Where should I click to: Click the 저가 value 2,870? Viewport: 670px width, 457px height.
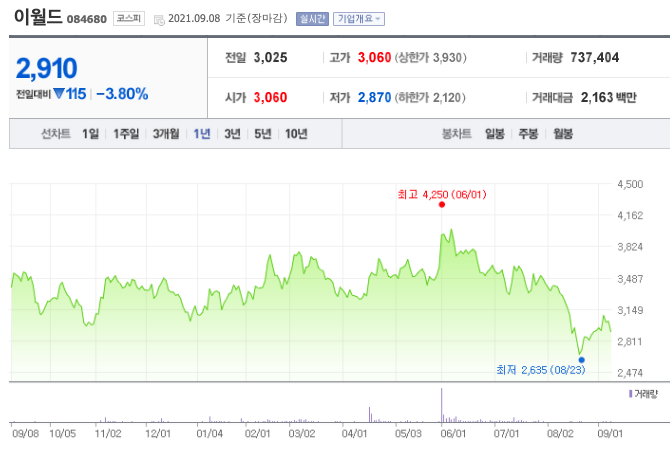(x=374, y=97)
